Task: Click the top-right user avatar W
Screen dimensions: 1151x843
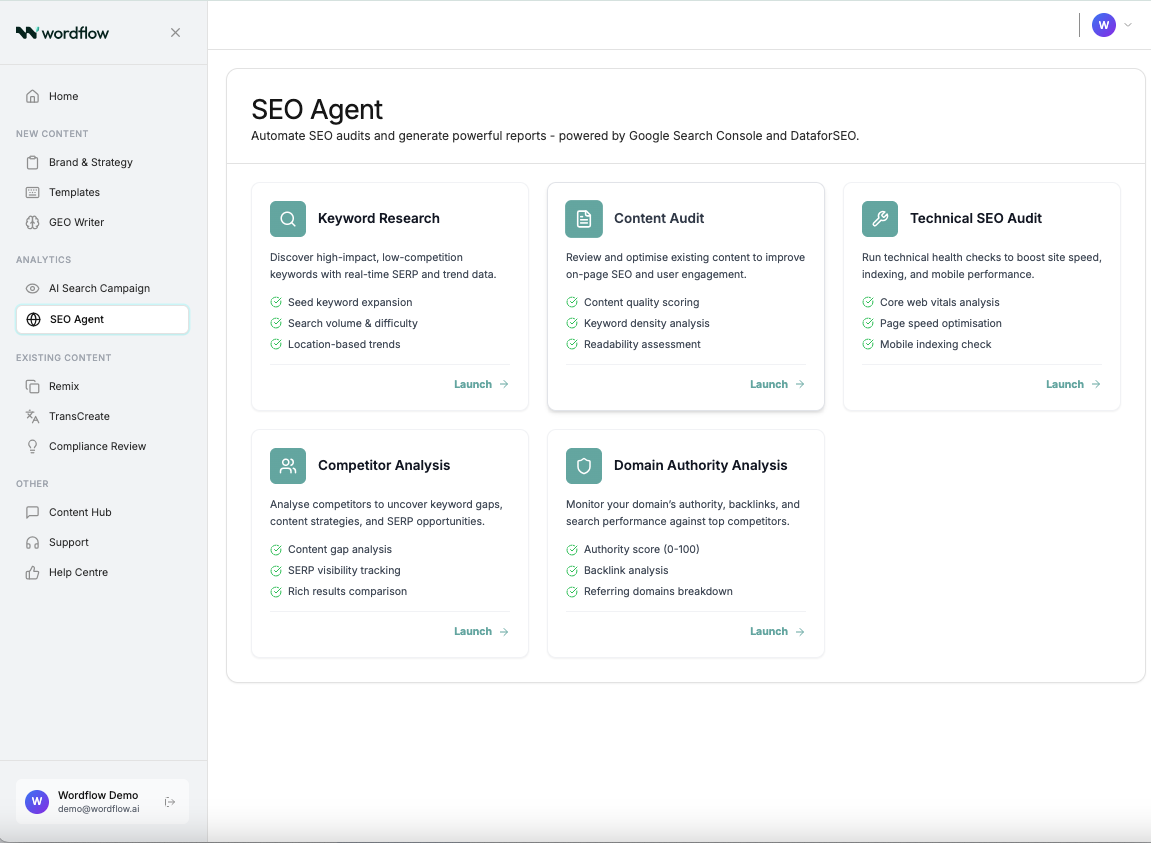Action: click(x=1103, y=25)
